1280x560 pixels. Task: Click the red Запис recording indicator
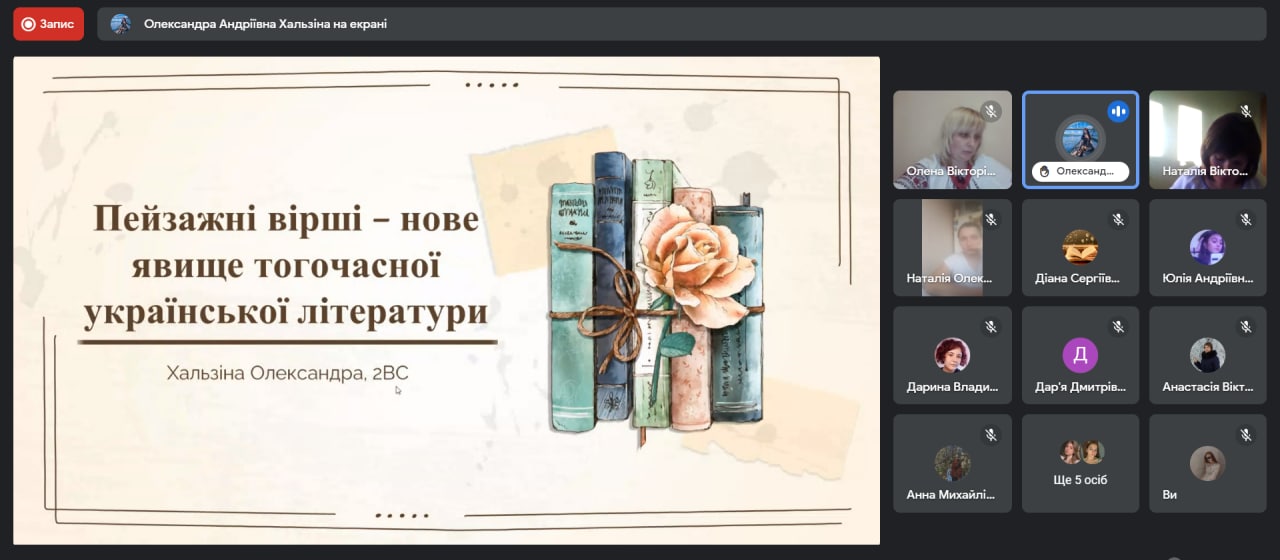click(48, 23)
